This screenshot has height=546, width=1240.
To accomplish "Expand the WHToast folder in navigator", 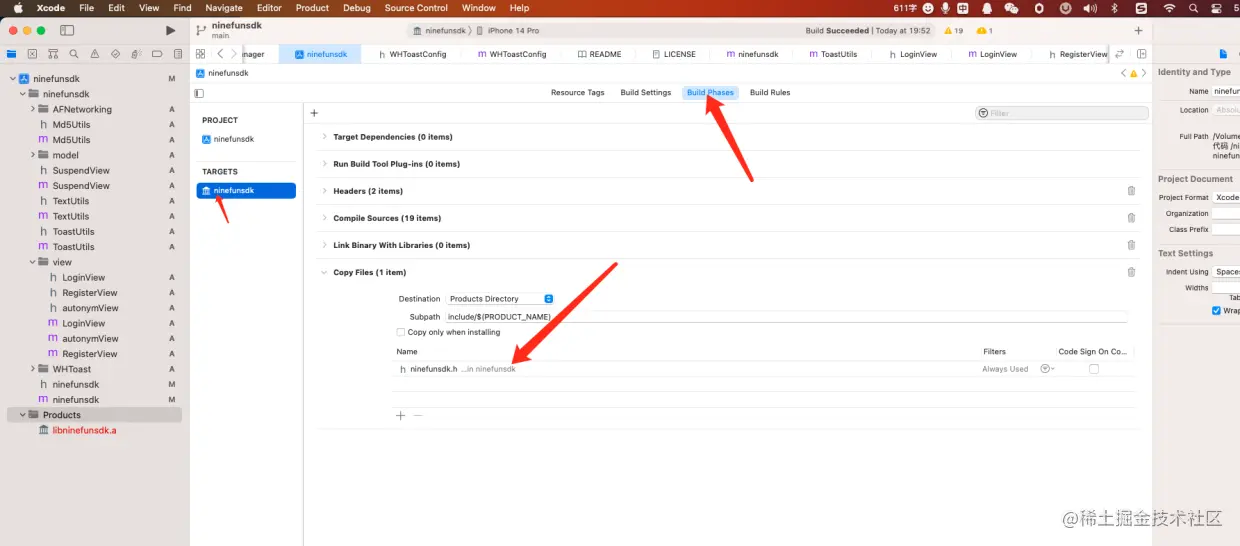I will point(32,369).
